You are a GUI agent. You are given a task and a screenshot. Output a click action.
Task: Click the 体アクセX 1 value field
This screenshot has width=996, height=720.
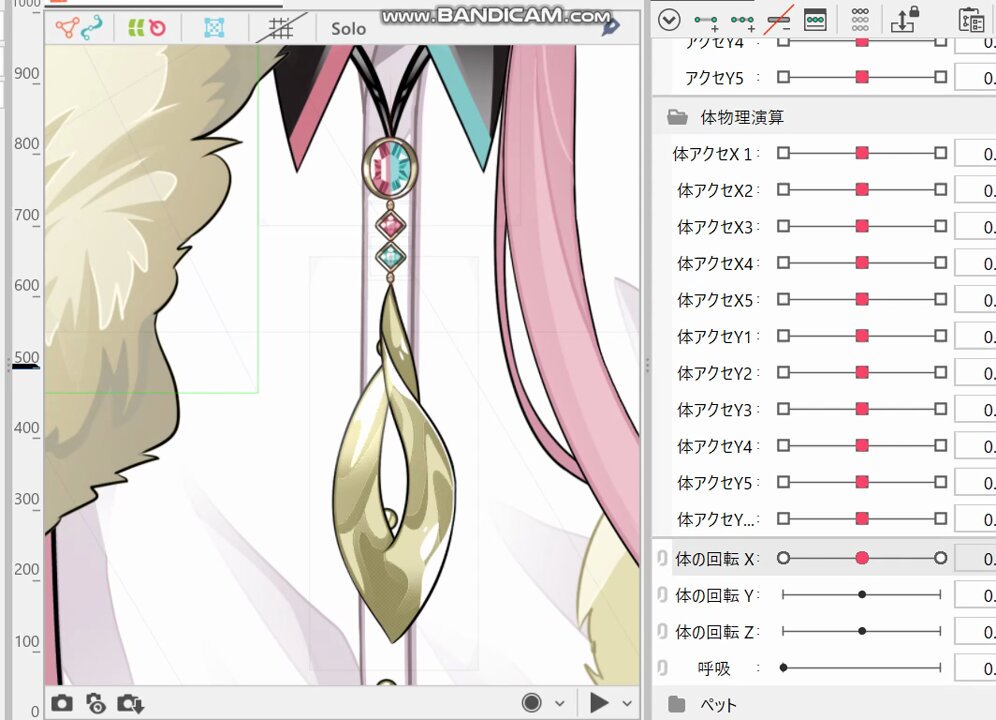976,154
